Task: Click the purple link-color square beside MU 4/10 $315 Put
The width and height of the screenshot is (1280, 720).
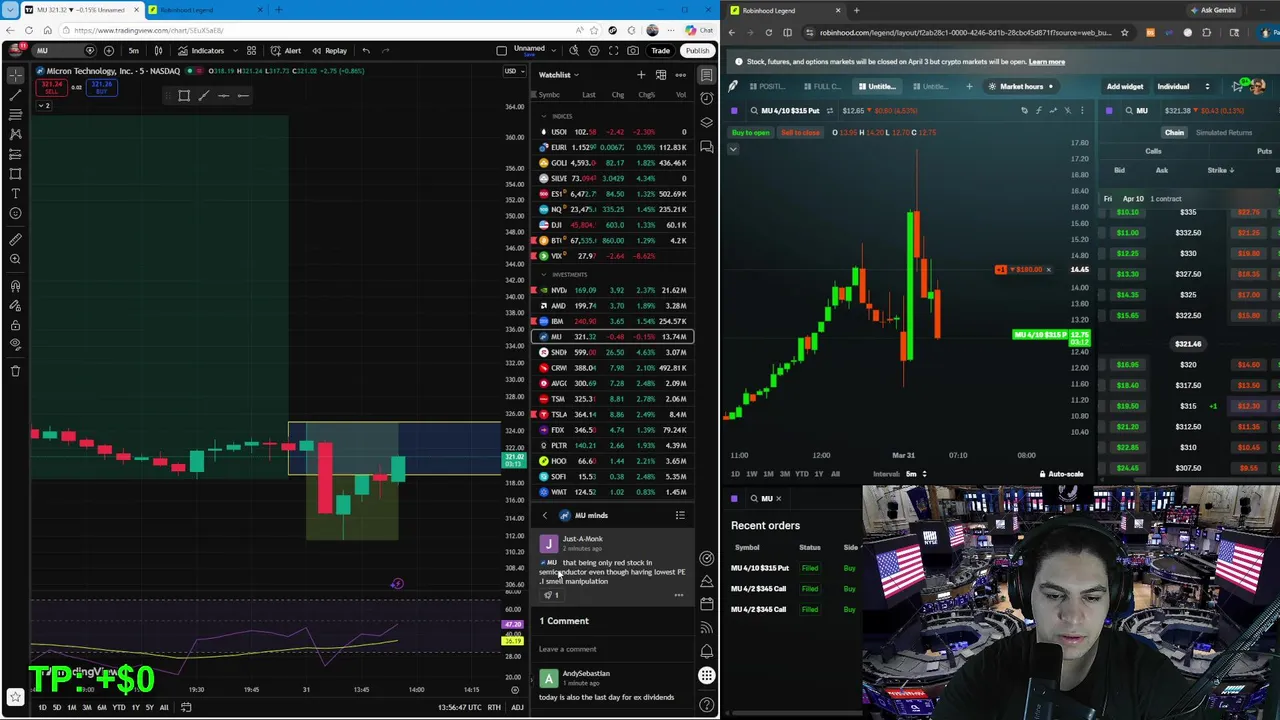Action: click(x=735, y=110)
